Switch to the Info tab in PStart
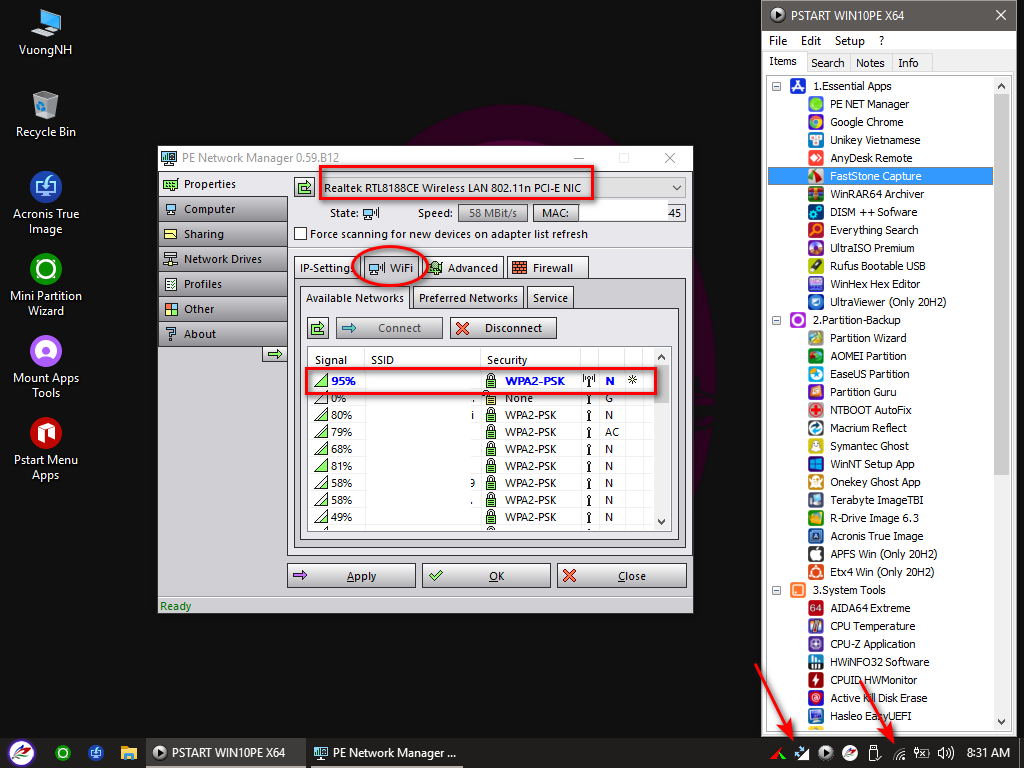Image resolution: width=1024 pixels, height=768 pixels. point(908,63)
